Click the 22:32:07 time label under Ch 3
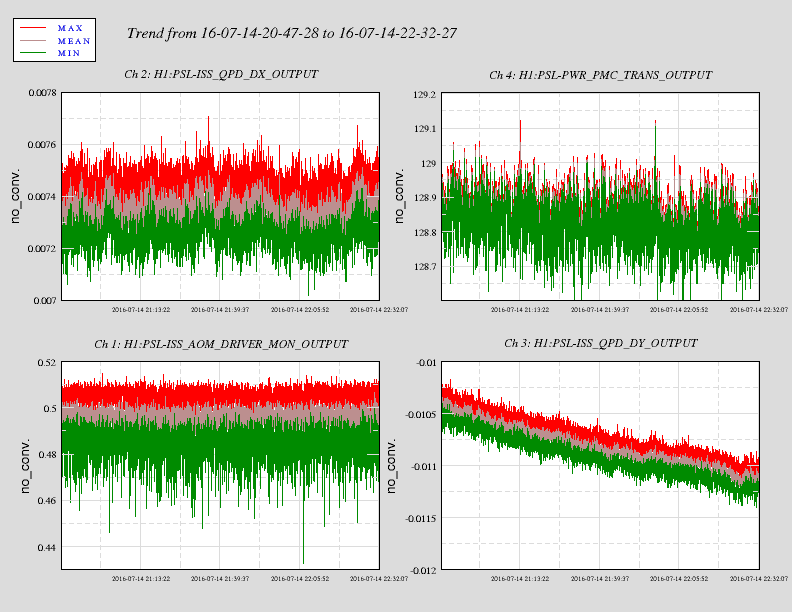 point(759,579)
